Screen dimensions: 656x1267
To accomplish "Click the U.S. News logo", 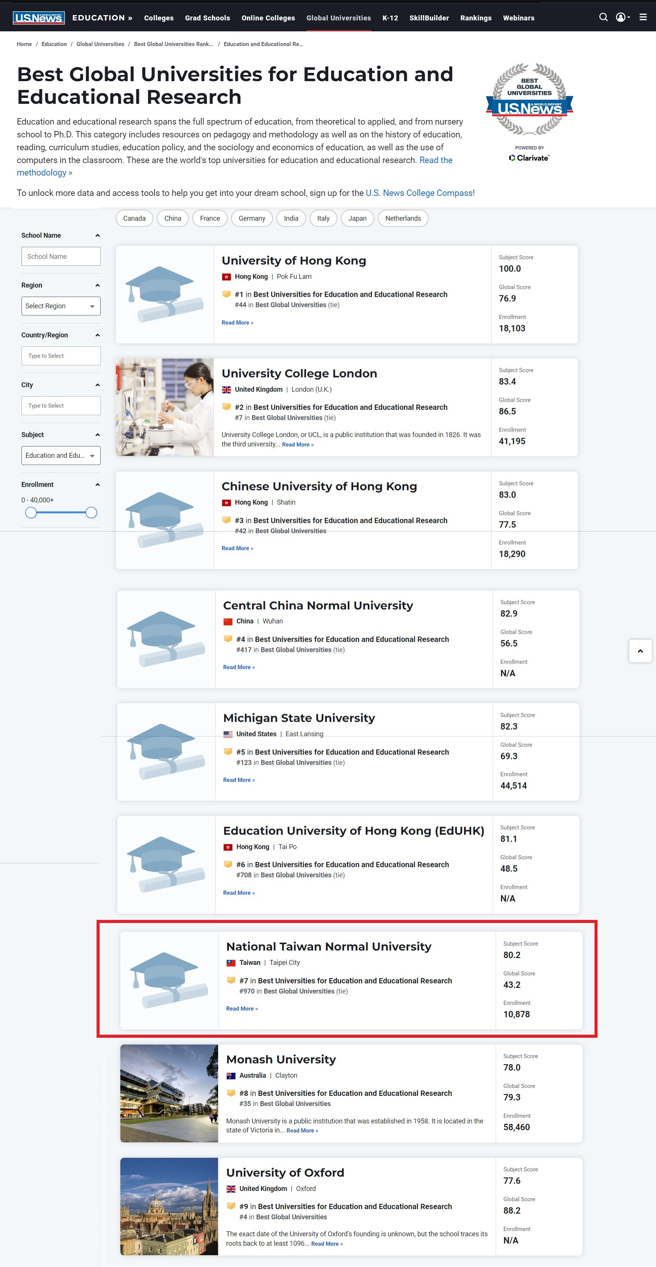I will pyautogui.click(x=39, y=18).
